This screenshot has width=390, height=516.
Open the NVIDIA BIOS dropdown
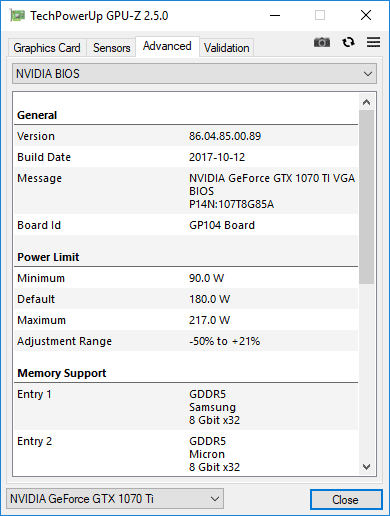194,74
